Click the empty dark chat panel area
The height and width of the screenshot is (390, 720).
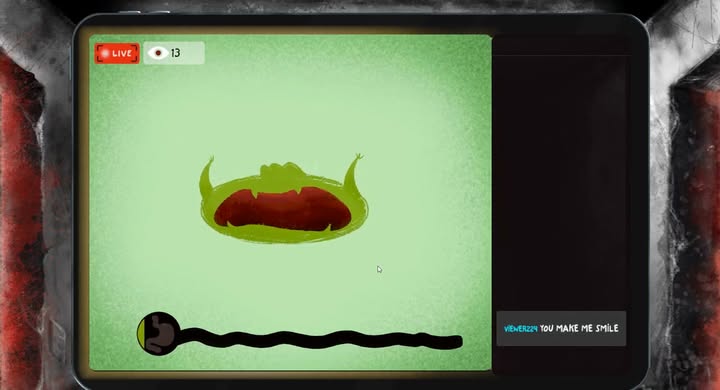coord(561,181)
